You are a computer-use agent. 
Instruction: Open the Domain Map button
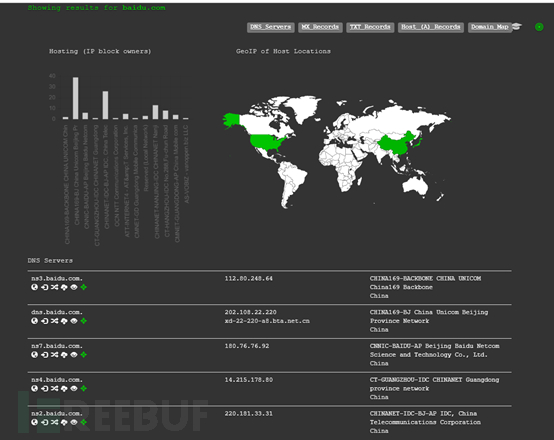pos(490,27)
